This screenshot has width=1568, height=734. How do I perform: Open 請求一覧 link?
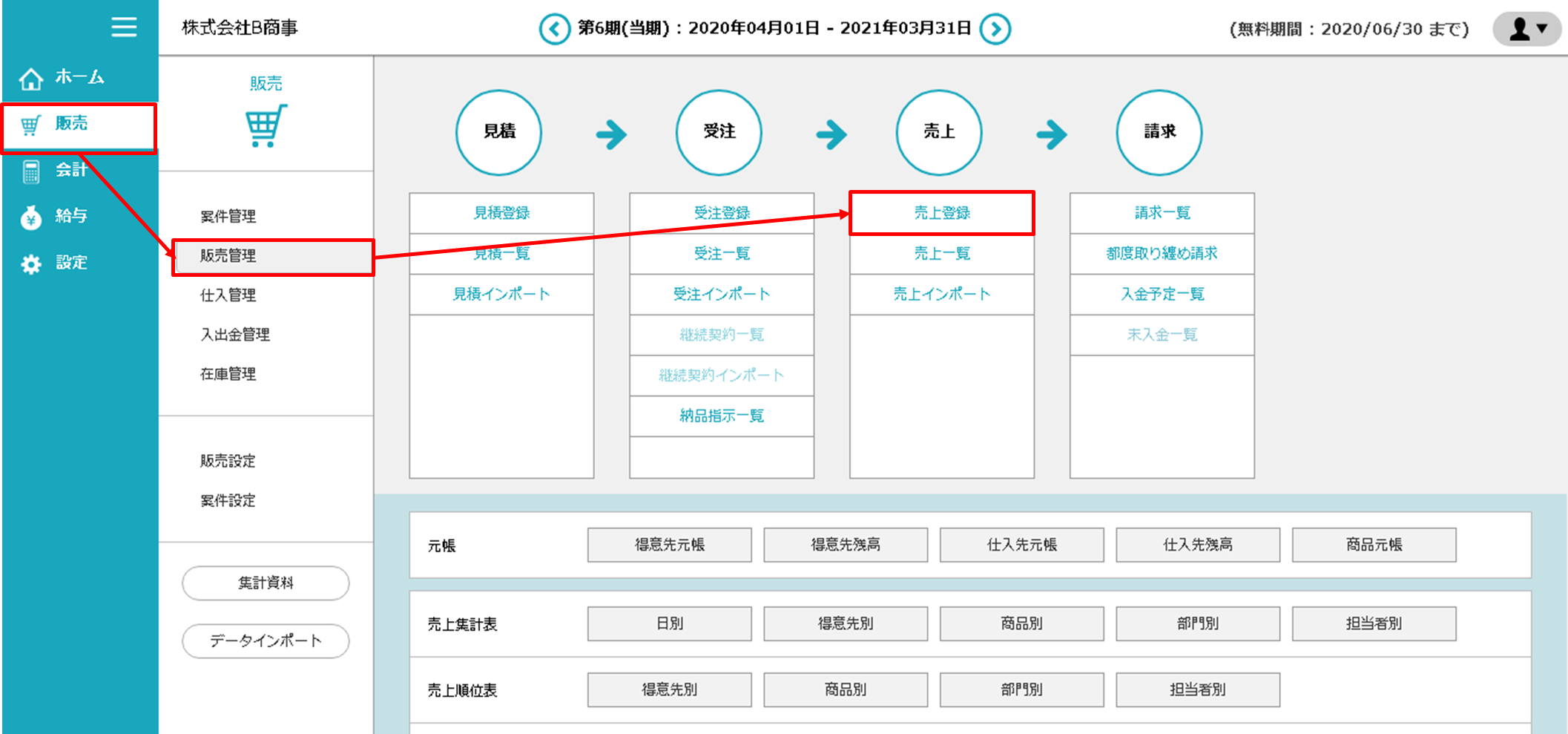coord(1162,213)
